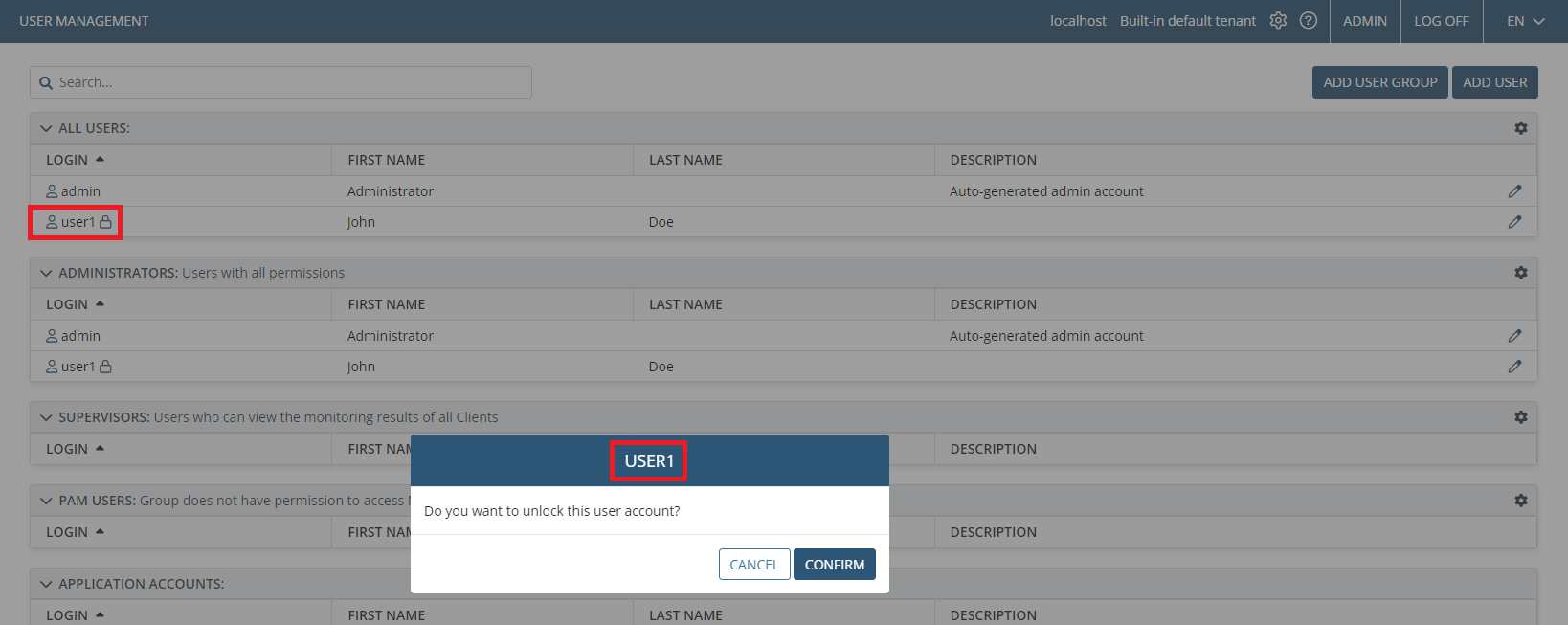Click the All Users group settings gear
This screenshot has height=625, width=1568.
coord(1520,128)
